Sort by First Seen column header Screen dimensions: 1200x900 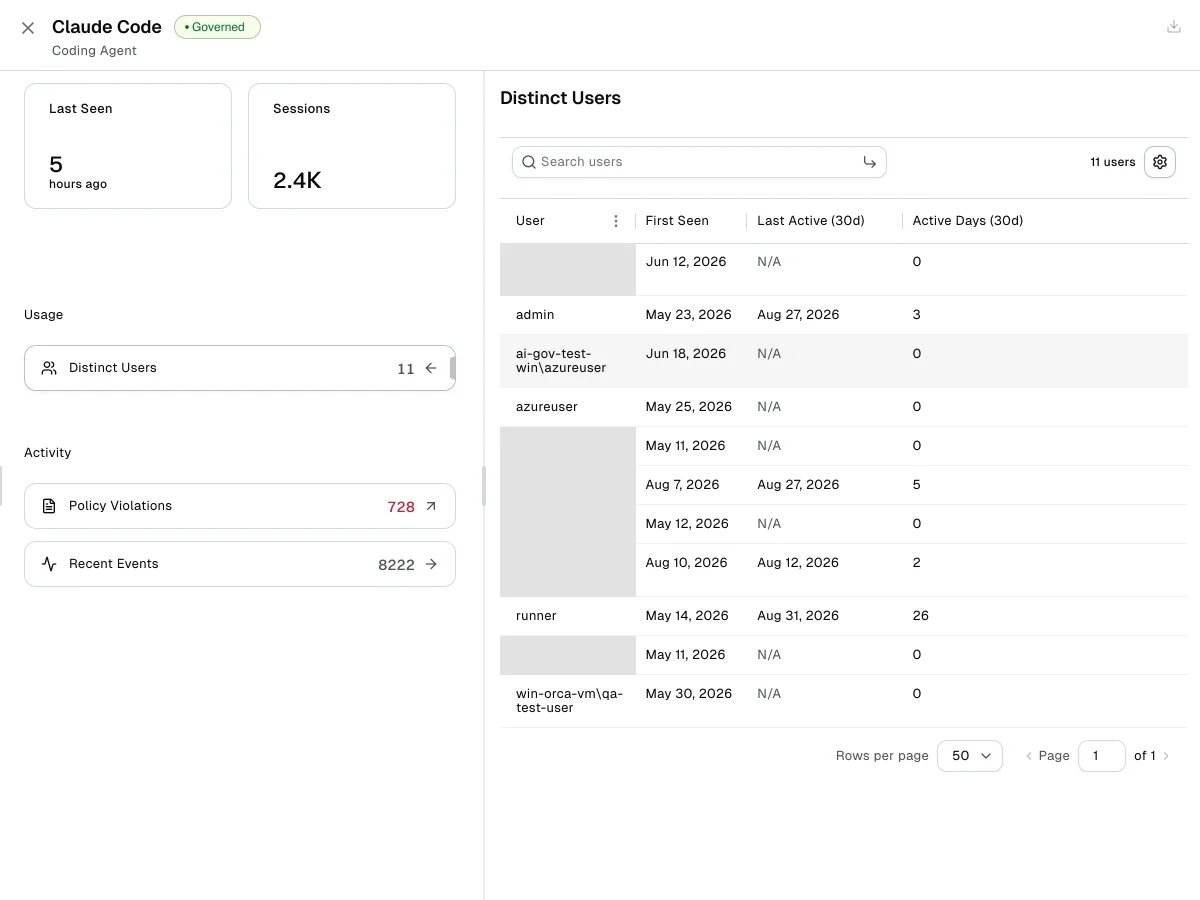pos(677,221)
